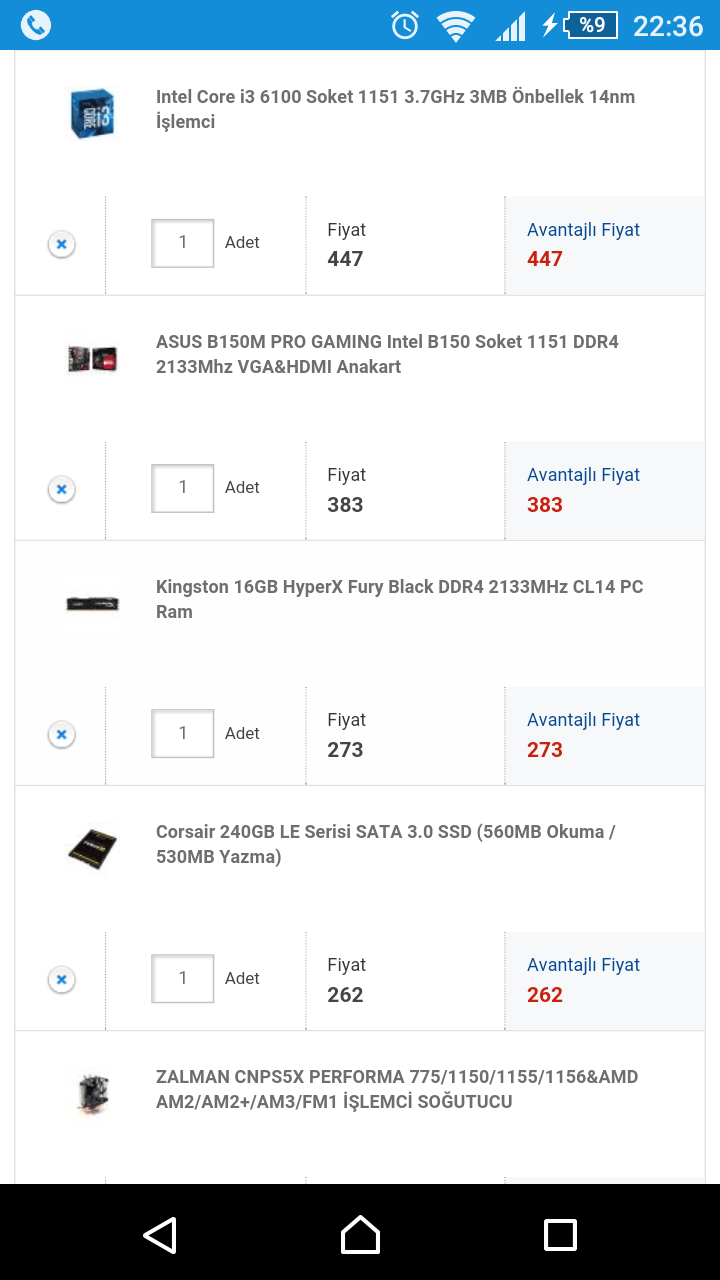Tap the phone call icon in status bar
This screenshot has height=1280, width=720.
click(36, 25)
